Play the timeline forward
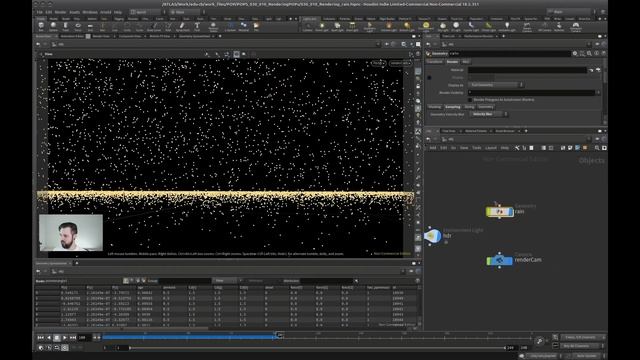The image size is (640, 360). 64,338
